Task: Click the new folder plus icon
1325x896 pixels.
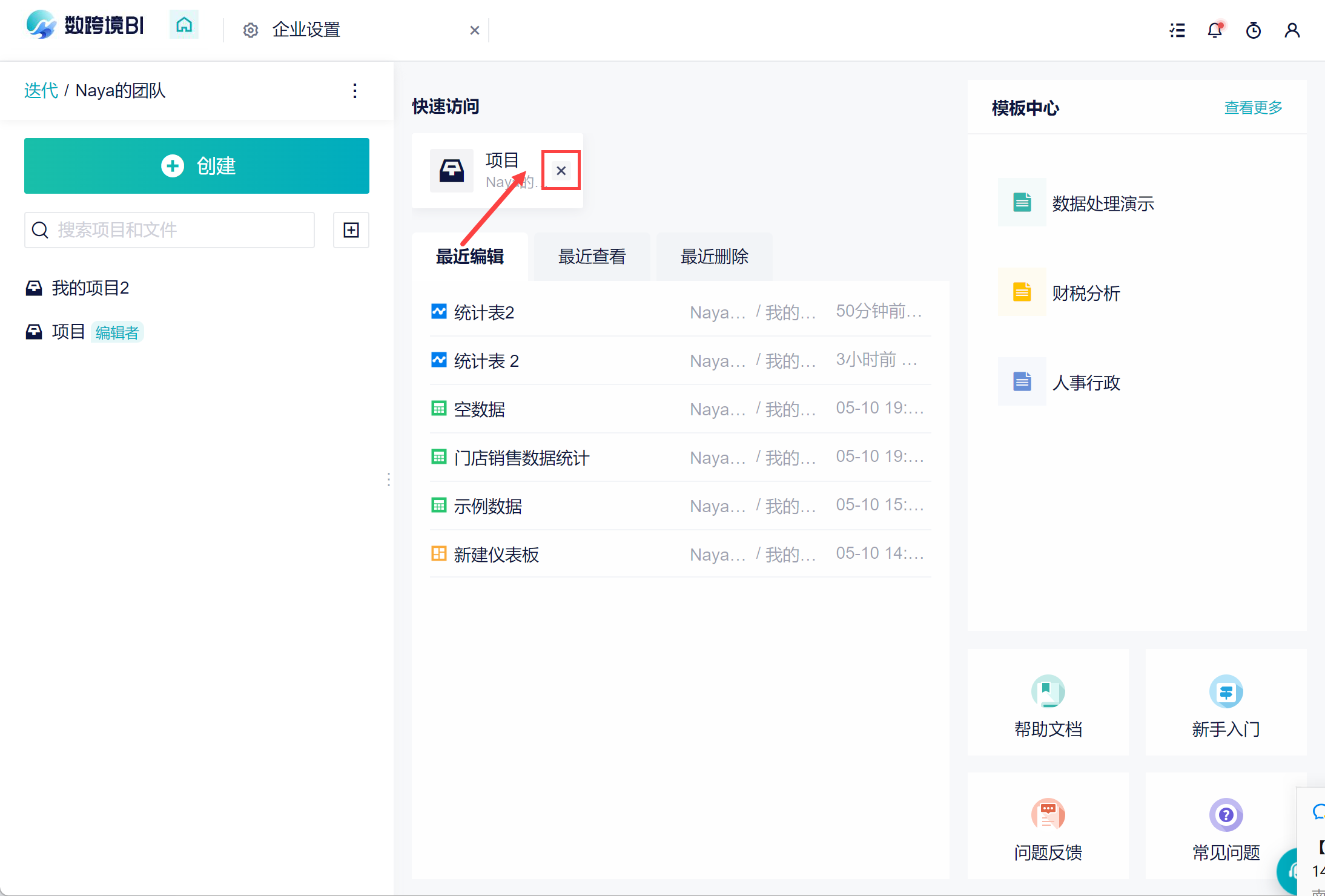Action: [x=351, y=230]
